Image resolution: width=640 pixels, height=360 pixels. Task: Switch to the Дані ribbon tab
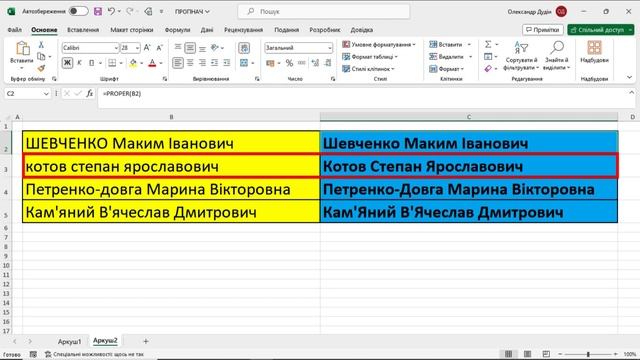point(207,30)
